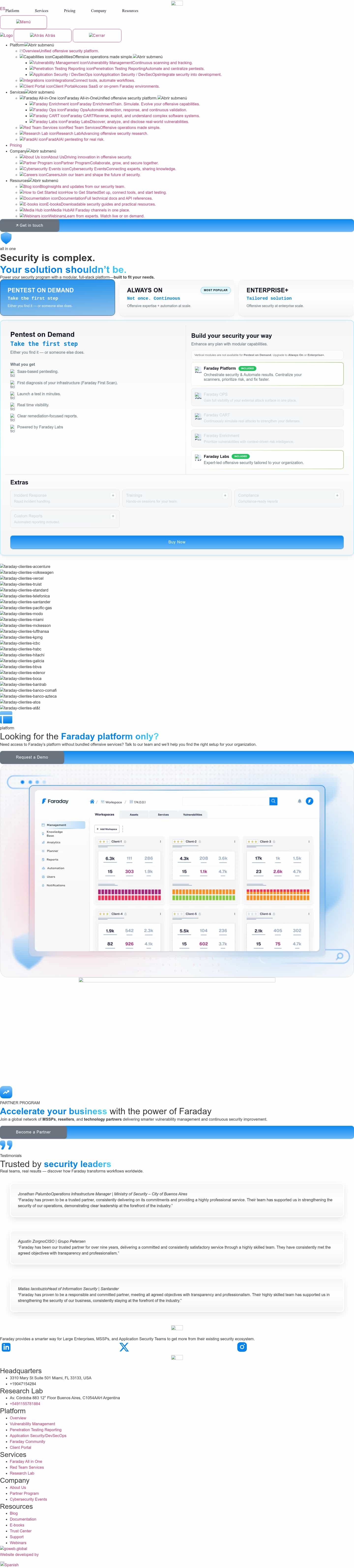Expand the Company submenu arrow

click(x=42, y=151)
